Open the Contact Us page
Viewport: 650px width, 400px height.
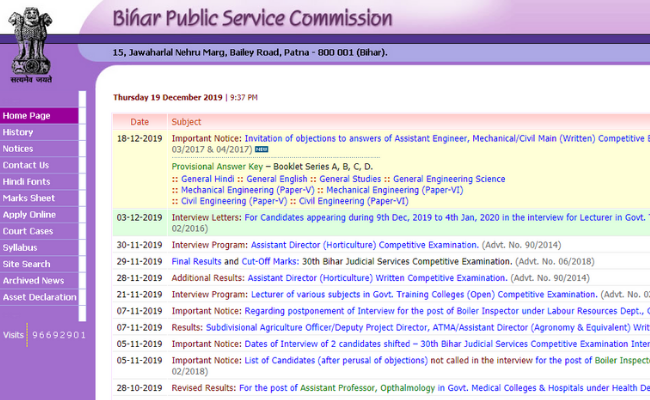point(25,165)
